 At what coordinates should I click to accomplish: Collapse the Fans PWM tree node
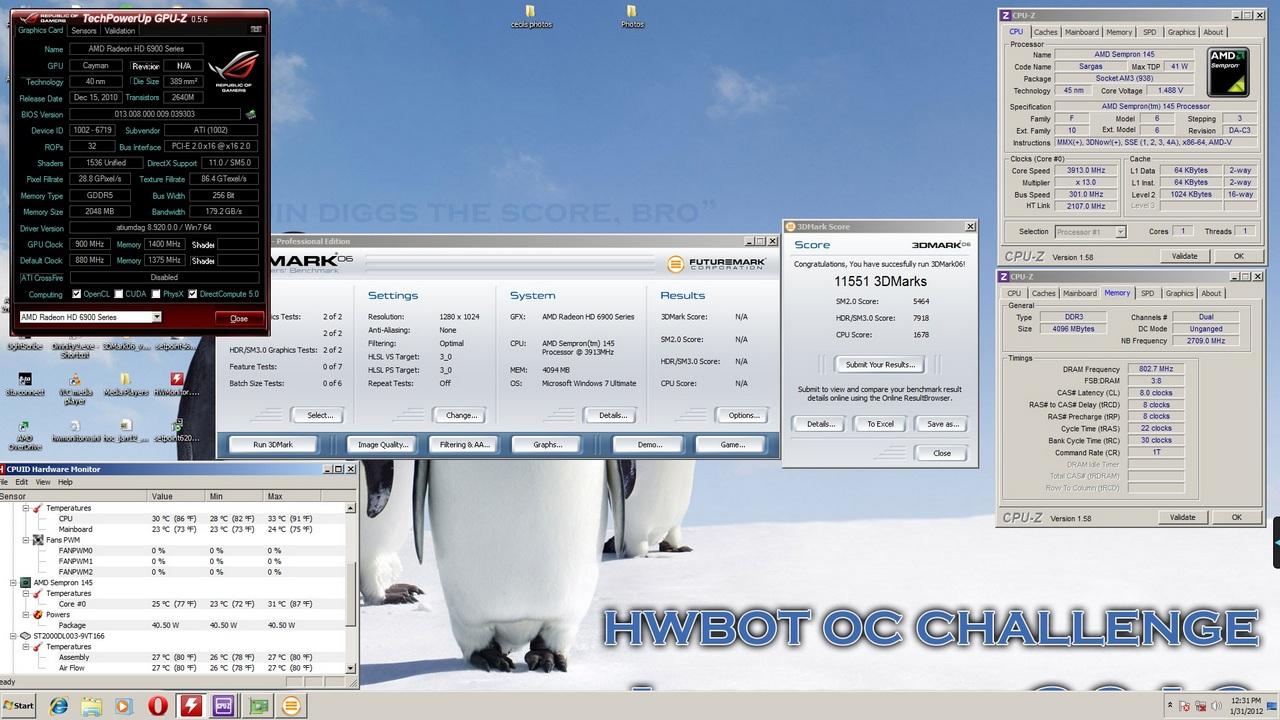coord(26,540)
